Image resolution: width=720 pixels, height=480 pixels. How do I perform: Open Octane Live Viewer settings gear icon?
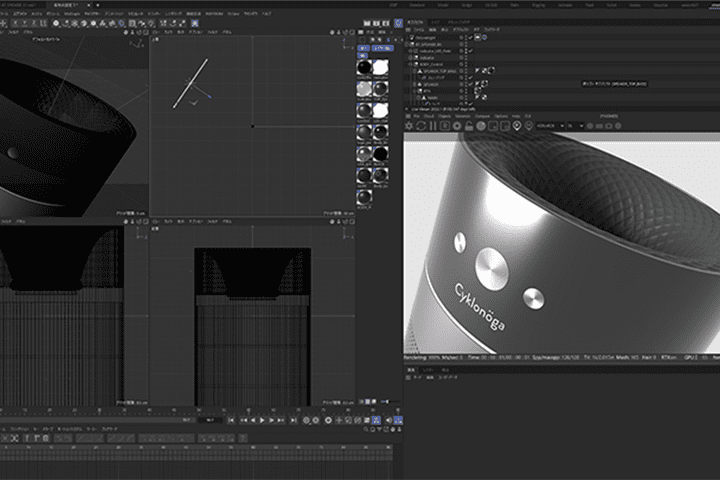pos(409,126)
